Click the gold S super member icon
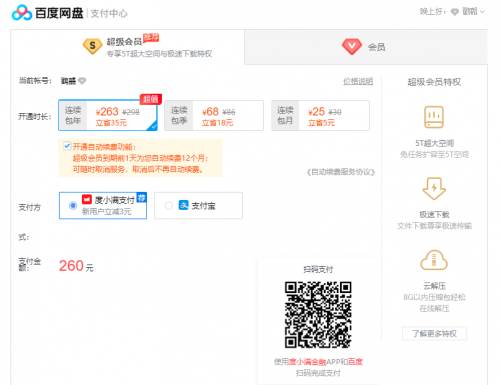 [x=92, y=46]
